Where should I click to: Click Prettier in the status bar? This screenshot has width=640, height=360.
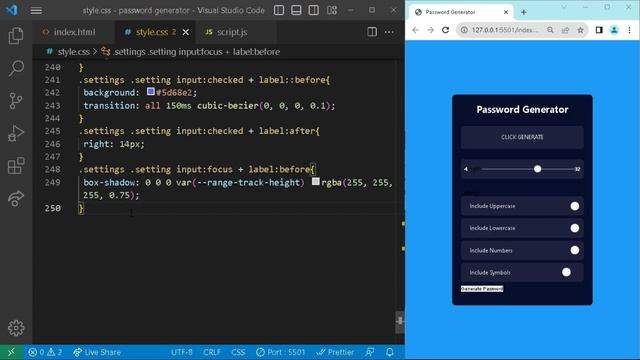pyautogui.click(x=336, y=352)
